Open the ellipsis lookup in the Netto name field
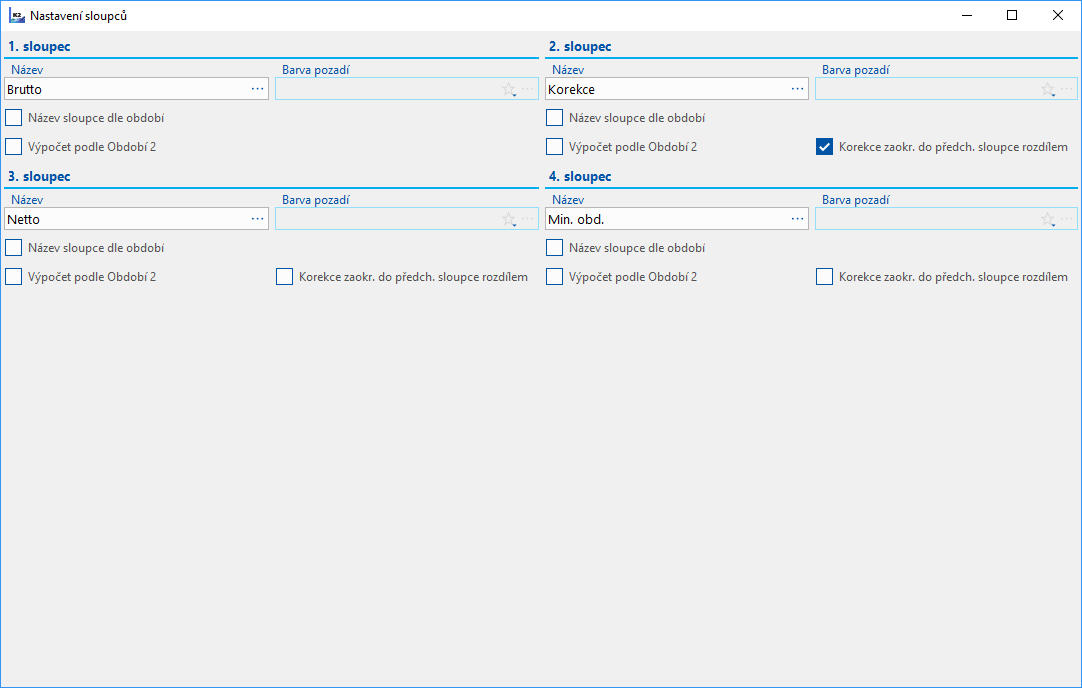The height and width of the screenshot is (688, 1082). pyautogui.click(x=258, y=219)
